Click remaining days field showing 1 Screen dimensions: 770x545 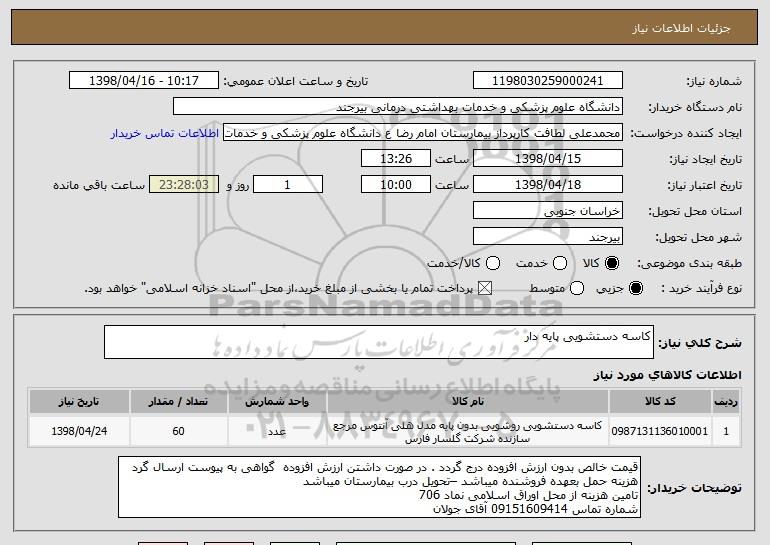point(288,185)
